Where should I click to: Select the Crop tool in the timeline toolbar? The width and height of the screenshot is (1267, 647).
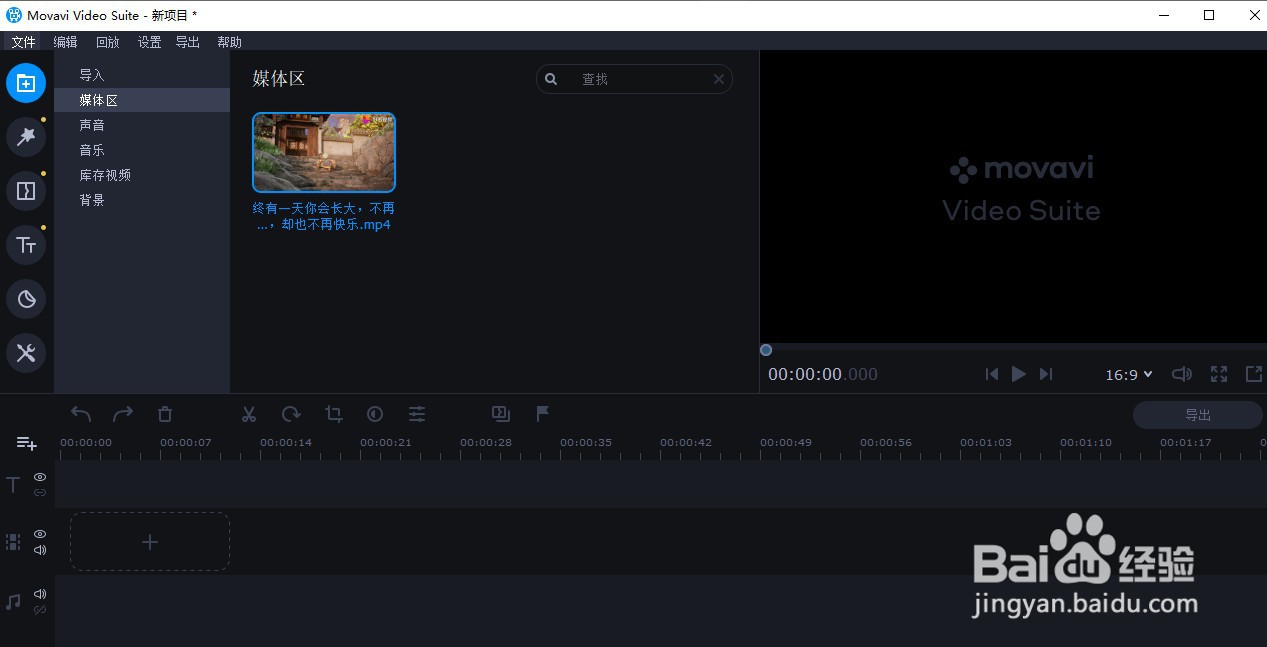[x=333, y=413]
